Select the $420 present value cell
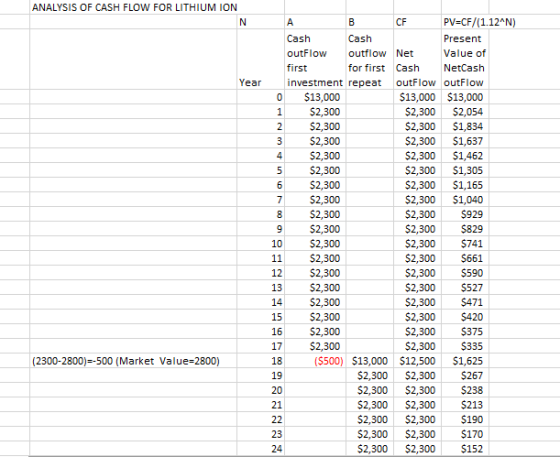This screenshot has height=457, width=560. (465, 317)
